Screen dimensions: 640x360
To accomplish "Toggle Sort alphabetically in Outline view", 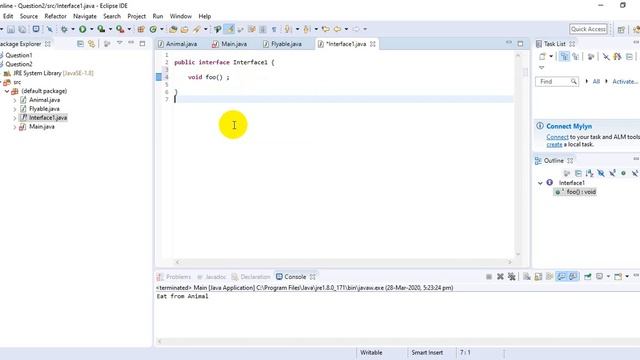I will click(589, 173).
